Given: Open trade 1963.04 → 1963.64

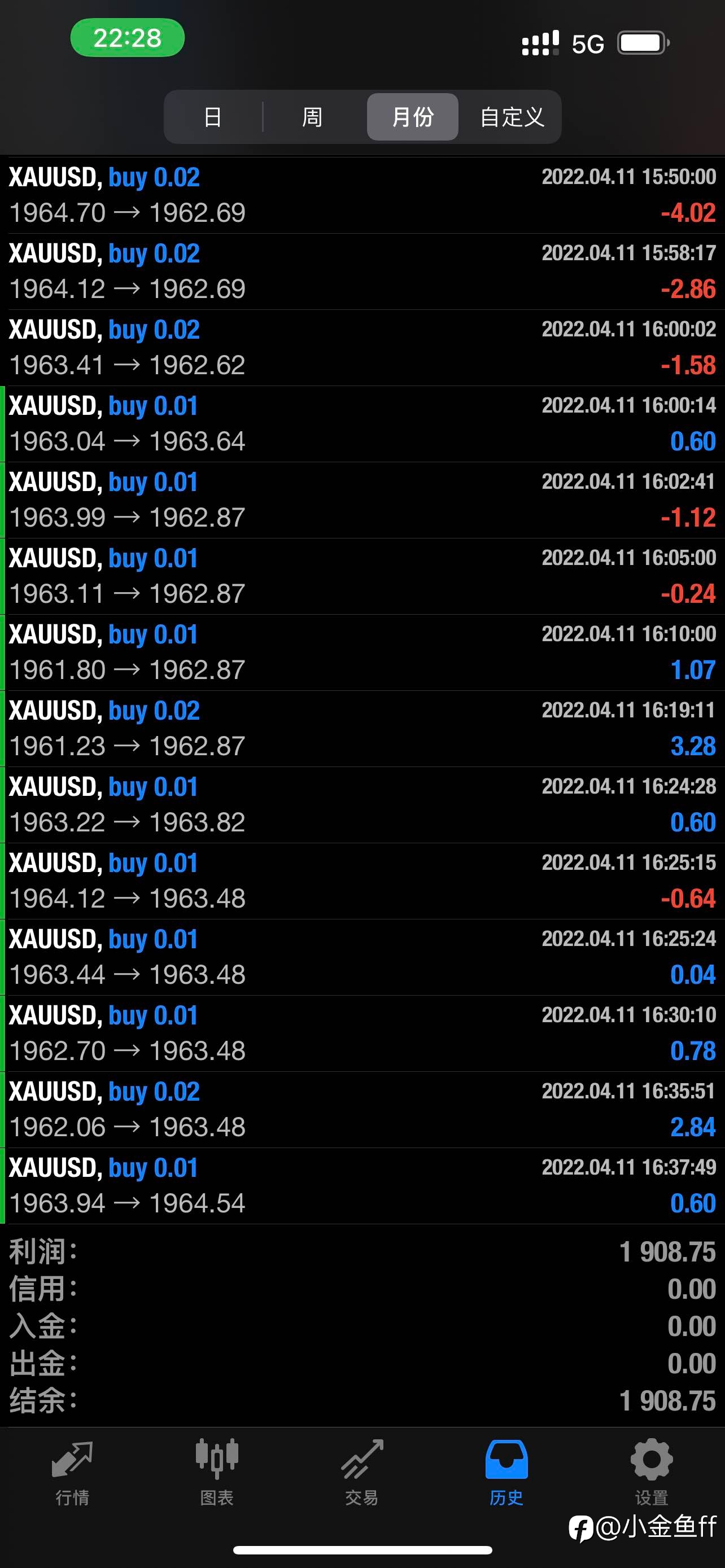Looking at the screenshot, I should pyautogui.click(x=362, y=424).
